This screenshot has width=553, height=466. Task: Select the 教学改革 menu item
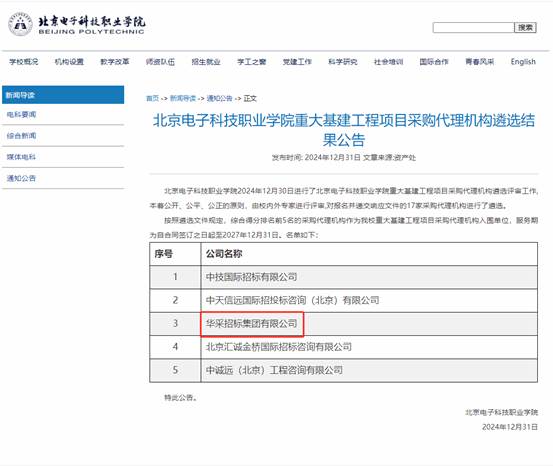pos(115,62)
